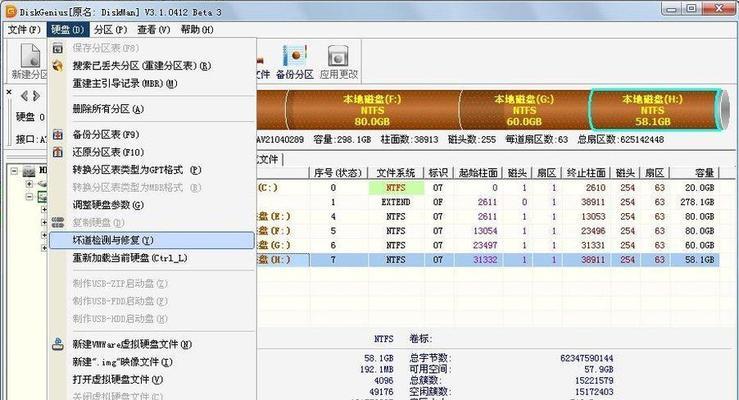Screen dimensions: 739x400
Task: Click the 可用空间 value 57.9GB
Action: click(599, 369)
